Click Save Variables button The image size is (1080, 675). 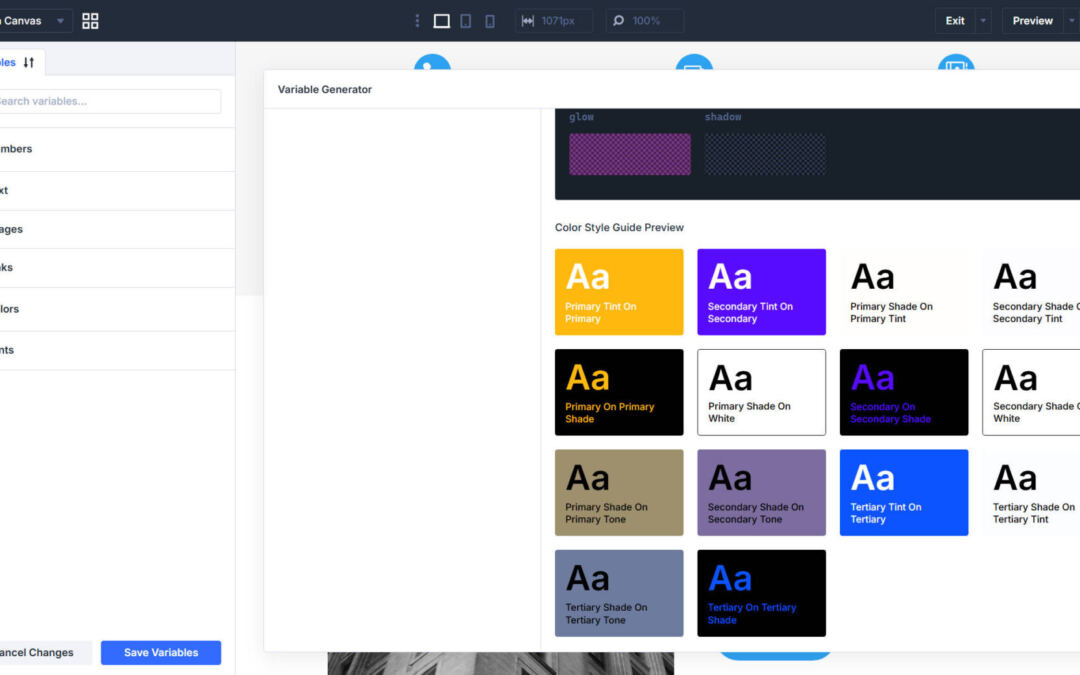point(161,652)
